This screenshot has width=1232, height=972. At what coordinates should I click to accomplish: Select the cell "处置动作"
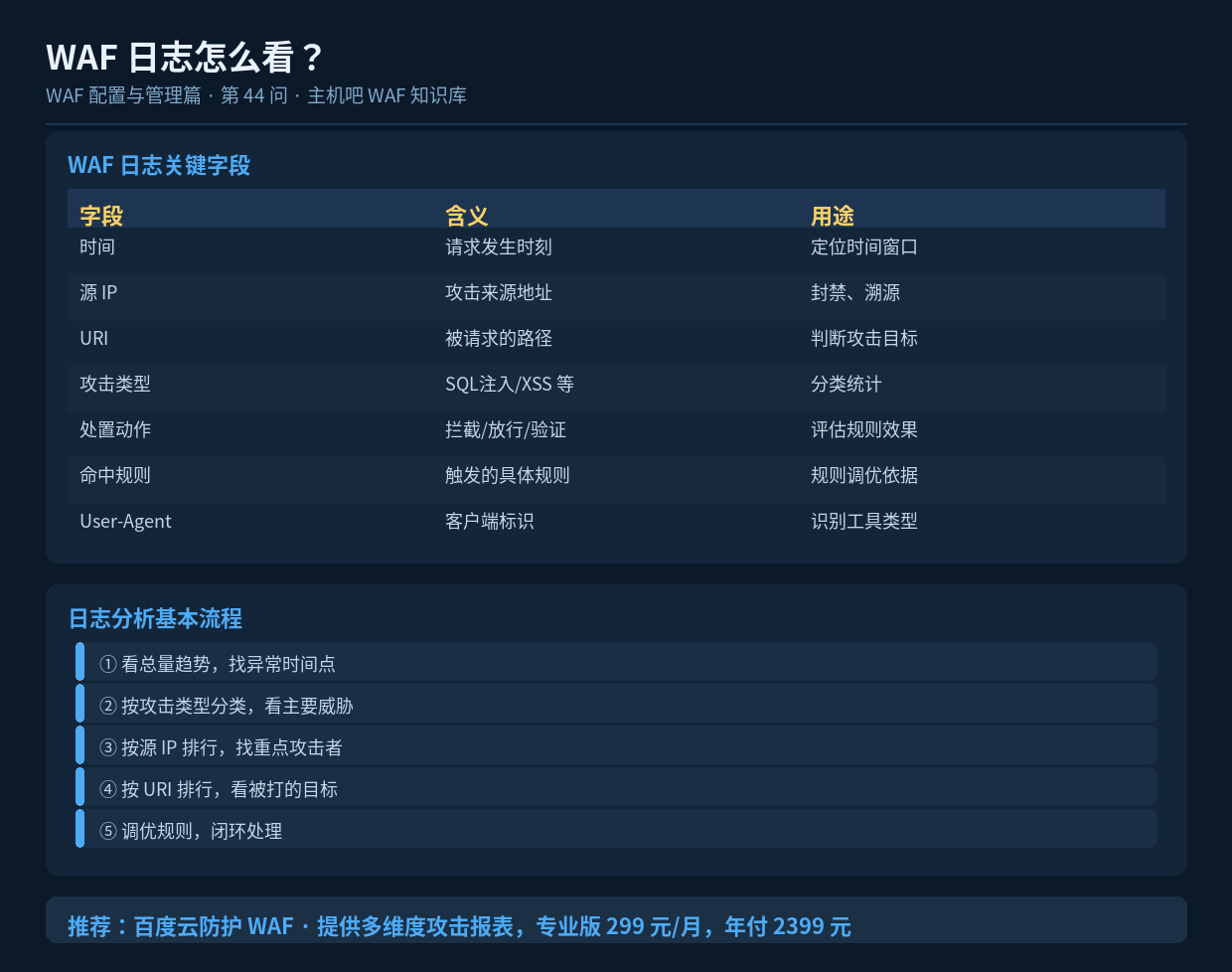[115, 429]
